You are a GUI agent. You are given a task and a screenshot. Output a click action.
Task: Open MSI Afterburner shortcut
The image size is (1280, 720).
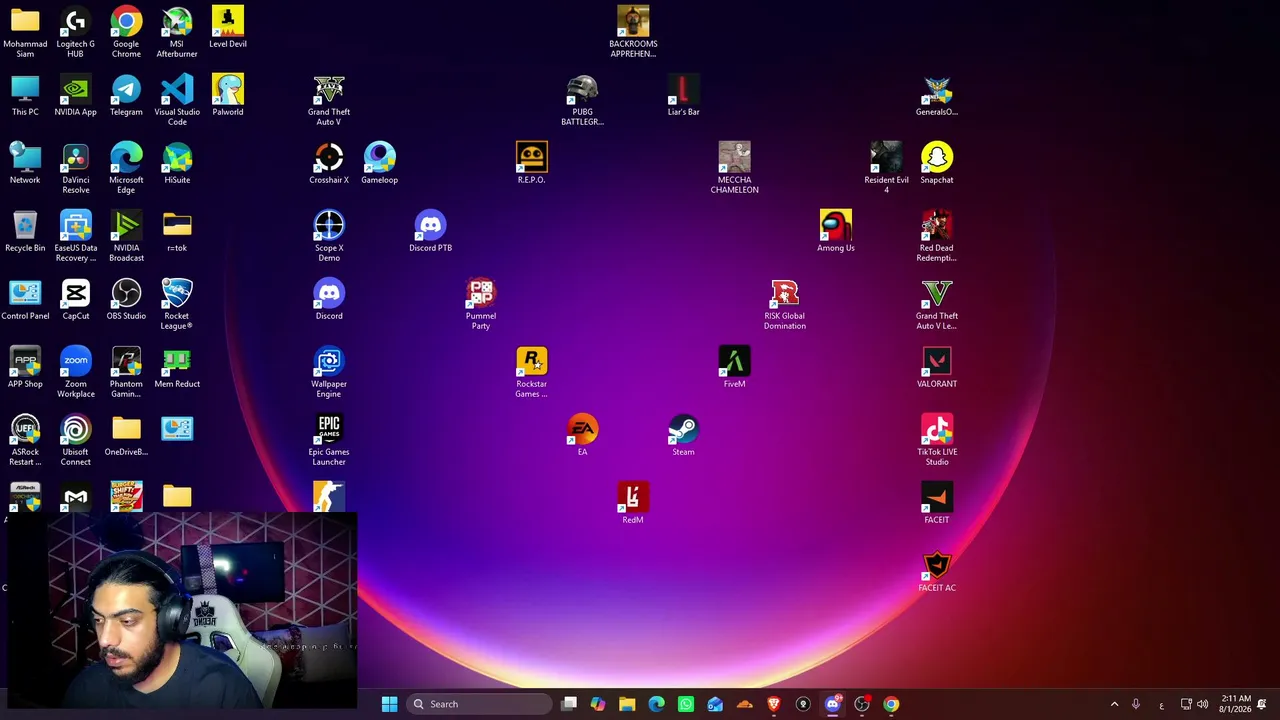pos(177,32)
